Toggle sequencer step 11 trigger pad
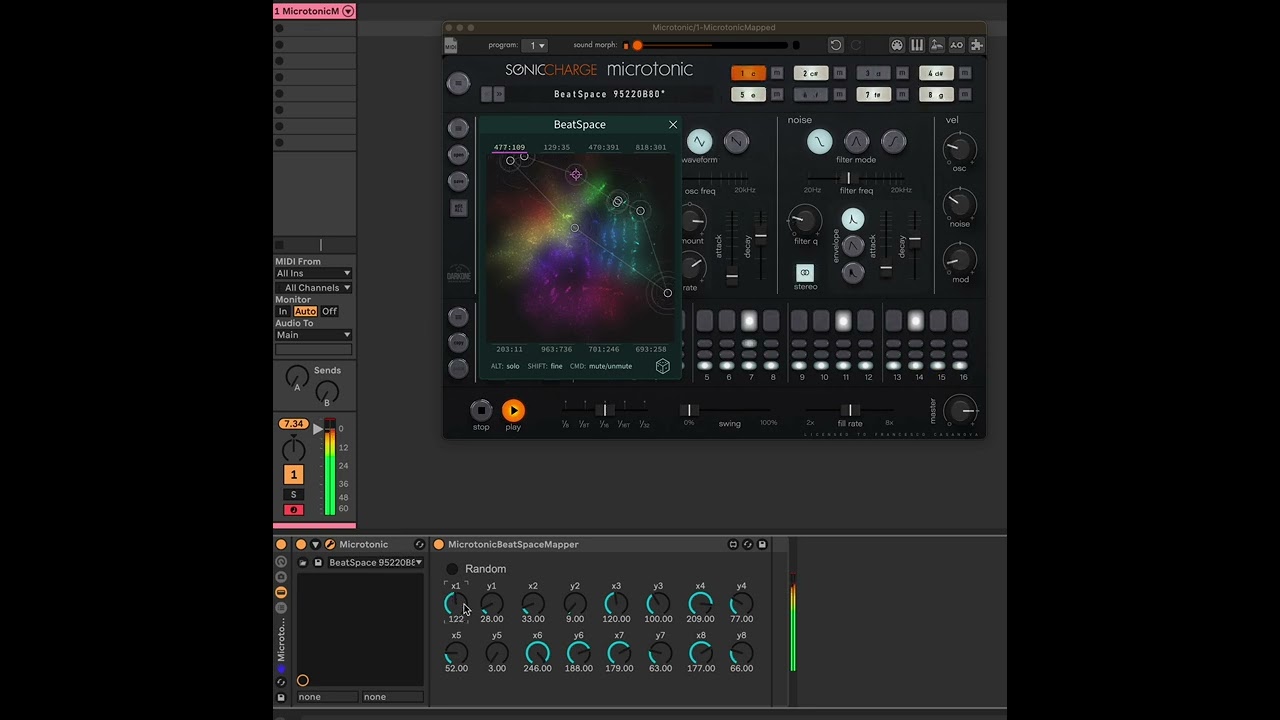The width and height of the screenshot is (1280, 720). [843, 320]
